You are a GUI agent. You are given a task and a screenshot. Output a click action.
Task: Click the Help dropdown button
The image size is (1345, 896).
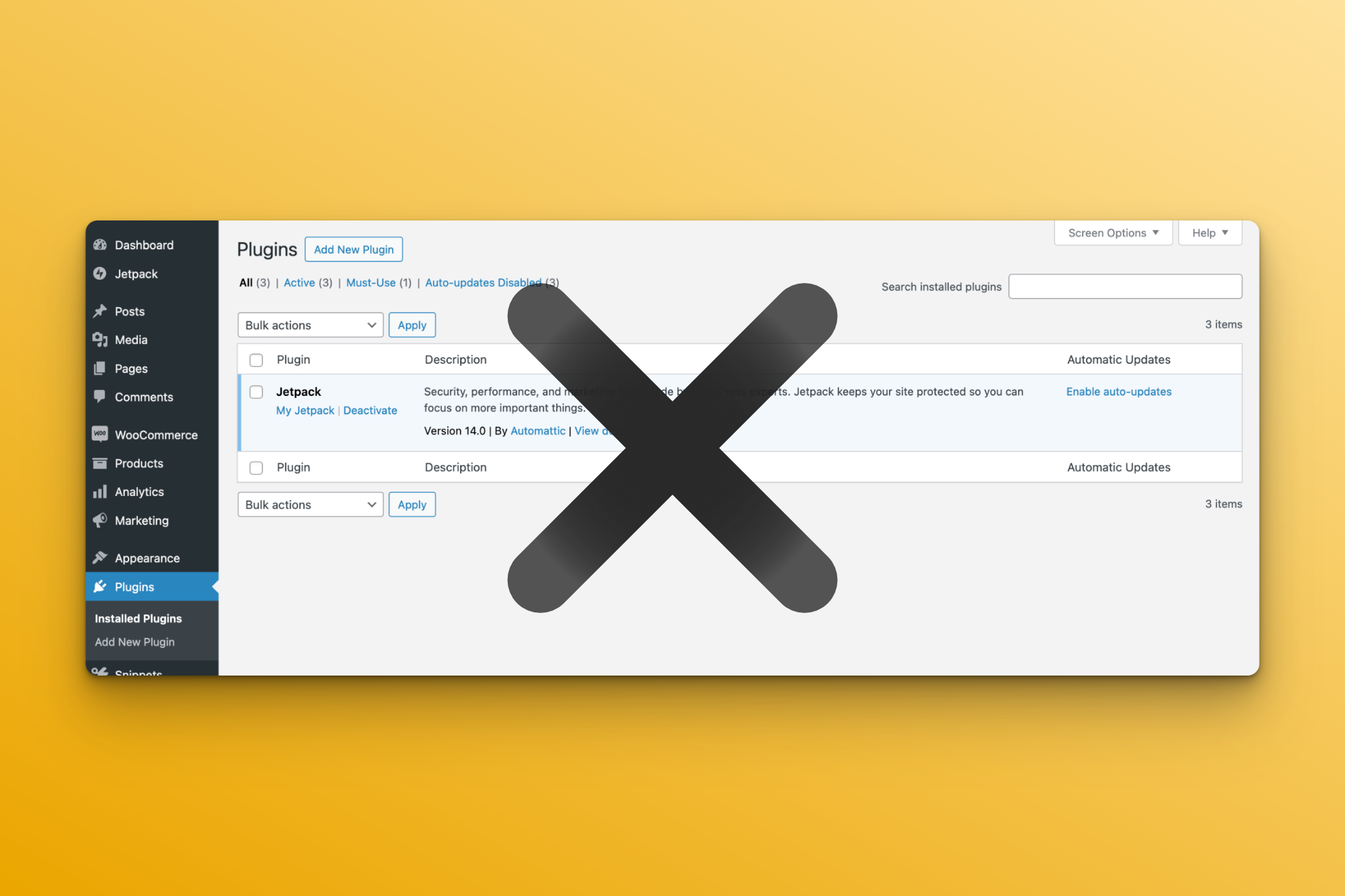pos(1210,232)
